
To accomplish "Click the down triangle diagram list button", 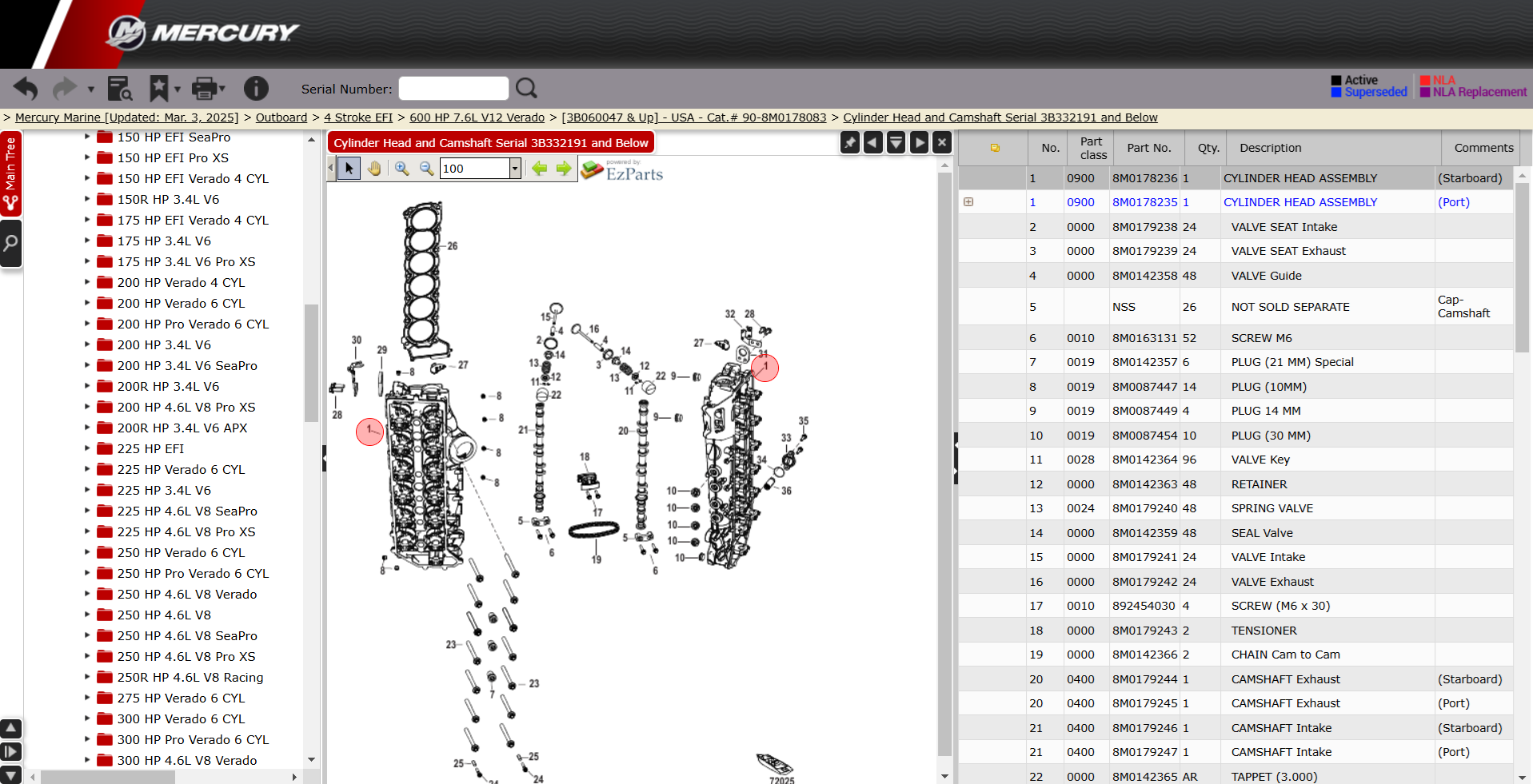I will [896, 143].
